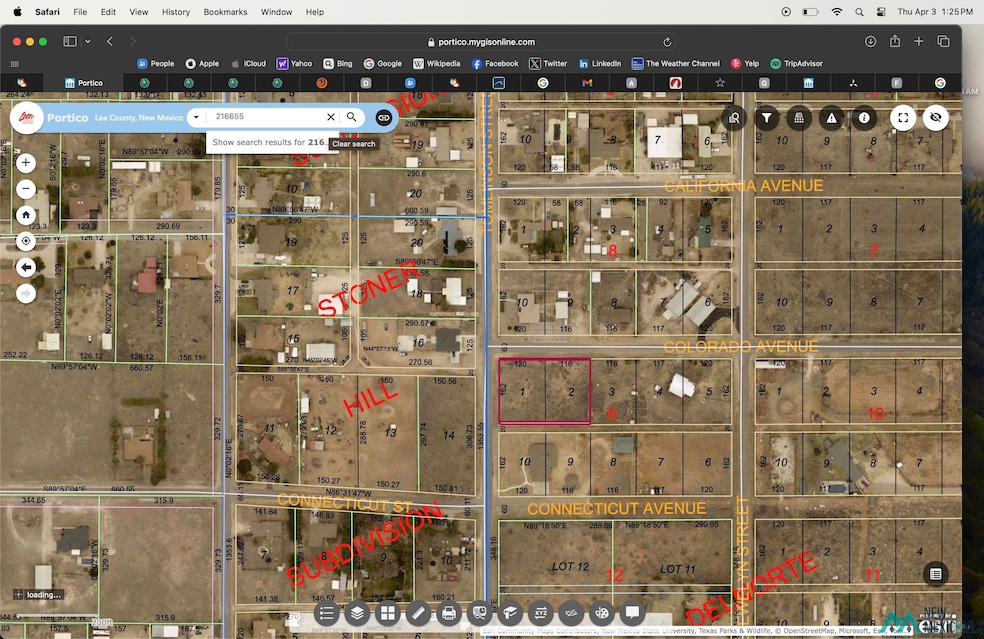Image resolution: width=984 pixels, height=639 pixels.
Task: Open the graduation cap help tool
Action: pos(510,613)
